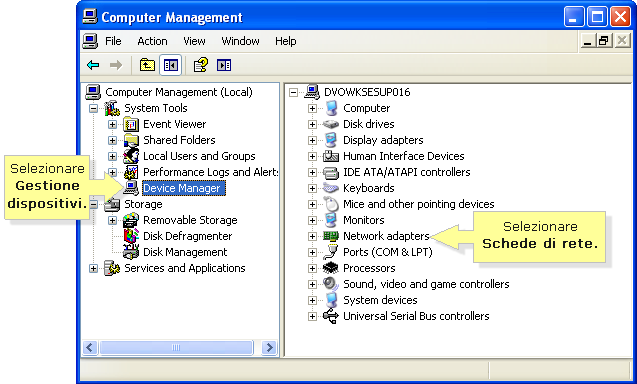Viewport: 637px width, 384px height.
Task: Click the Disk Defragmenter icon
Action: coord(131,236)
